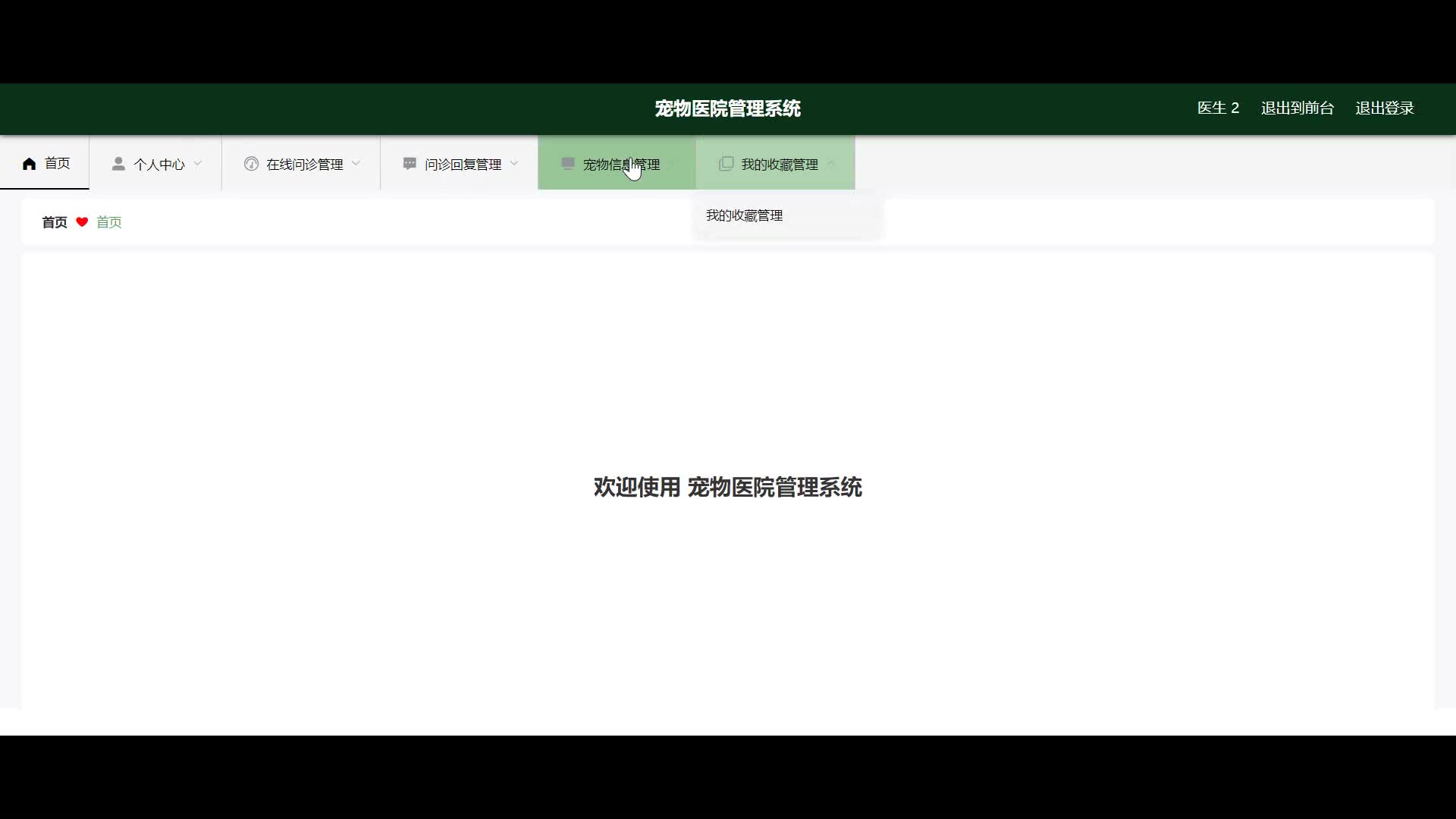
Task: Click the monitor icon beside 宠物信息管理
Action: coord(567,164)
